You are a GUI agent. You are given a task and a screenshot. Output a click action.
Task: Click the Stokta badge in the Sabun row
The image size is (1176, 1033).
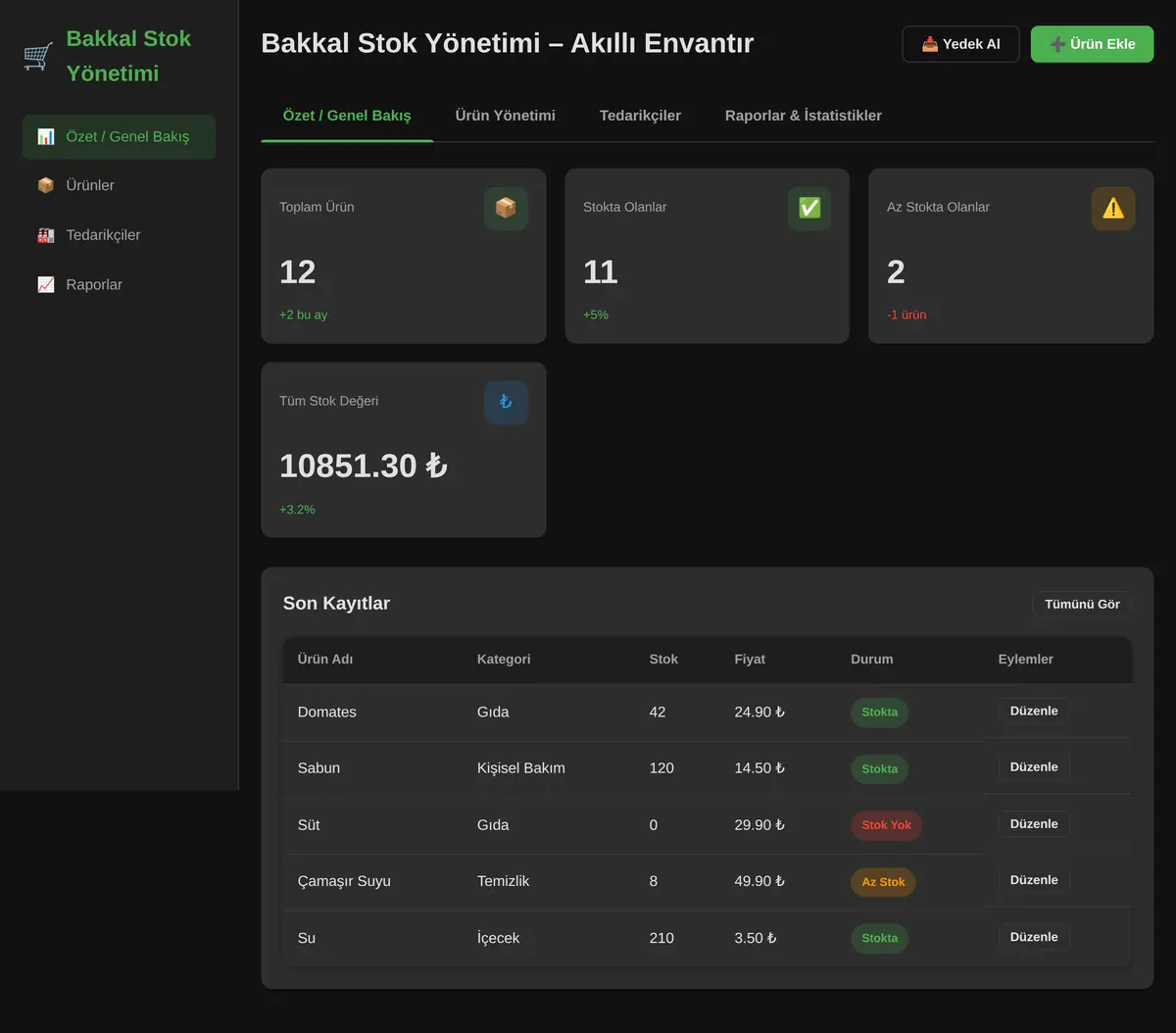point(879,769)
